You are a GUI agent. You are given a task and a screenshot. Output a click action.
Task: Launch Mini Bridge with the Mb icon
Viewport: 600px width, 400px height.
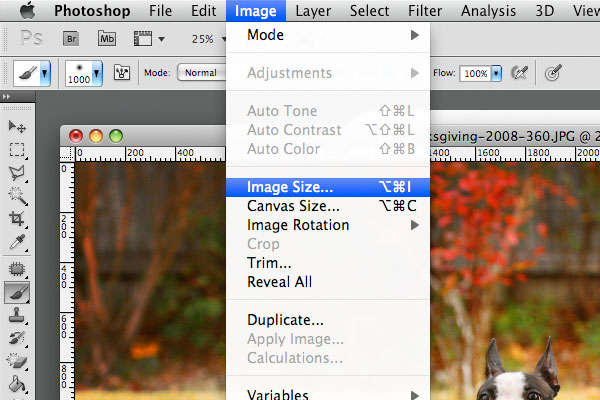[x=107, y=39]
